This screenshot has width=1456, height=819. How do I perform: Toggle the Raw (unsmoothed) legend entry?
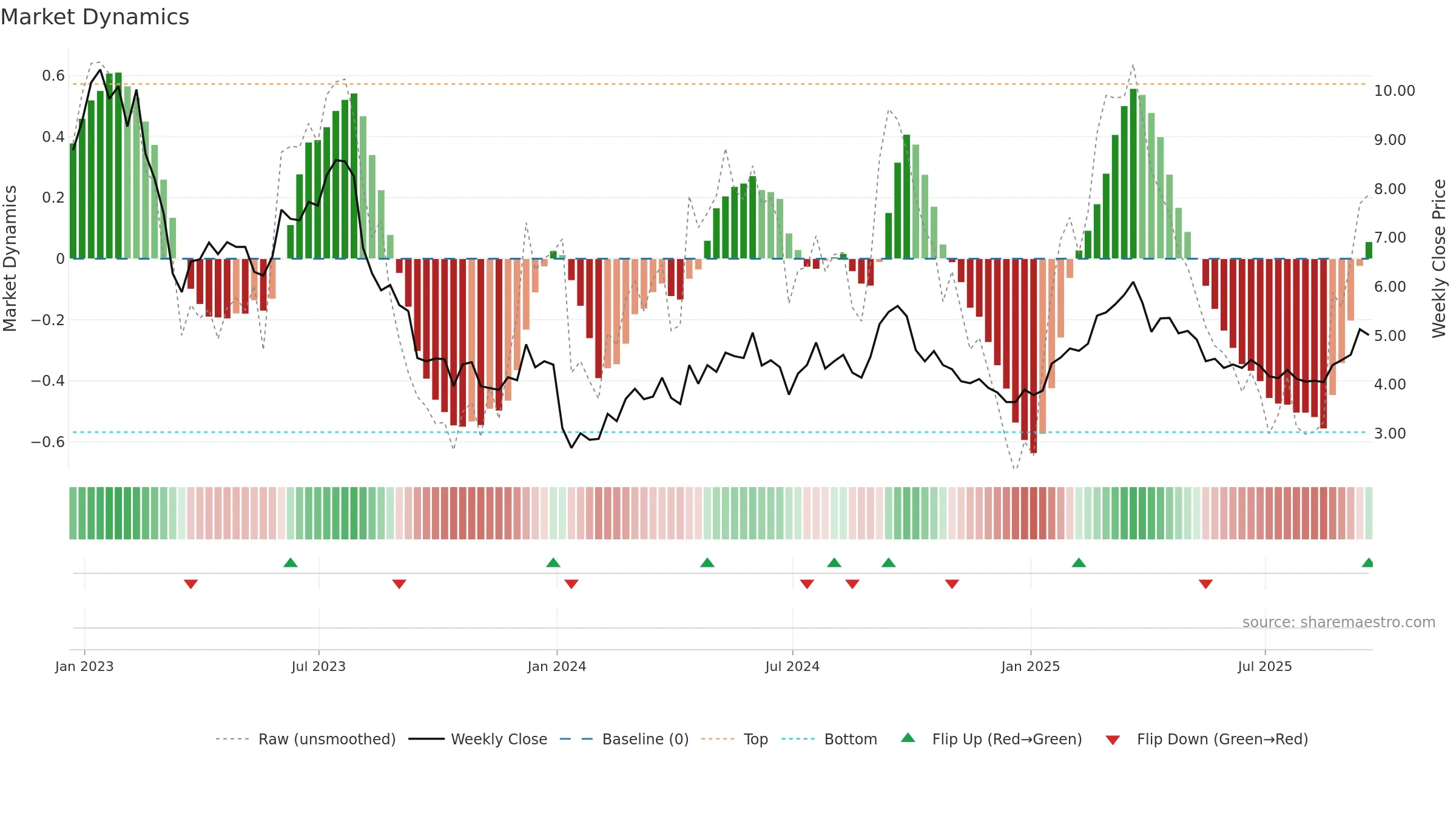click(x=306, y=739)
